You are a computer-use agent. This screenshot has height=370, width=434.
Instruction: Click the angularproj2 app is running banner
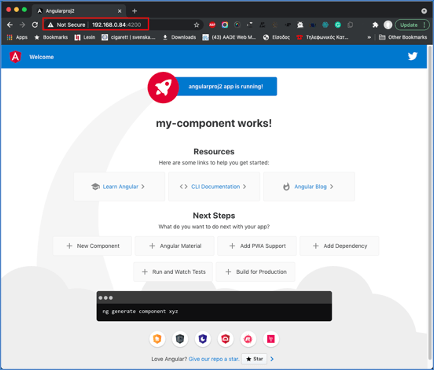[226, 86]
